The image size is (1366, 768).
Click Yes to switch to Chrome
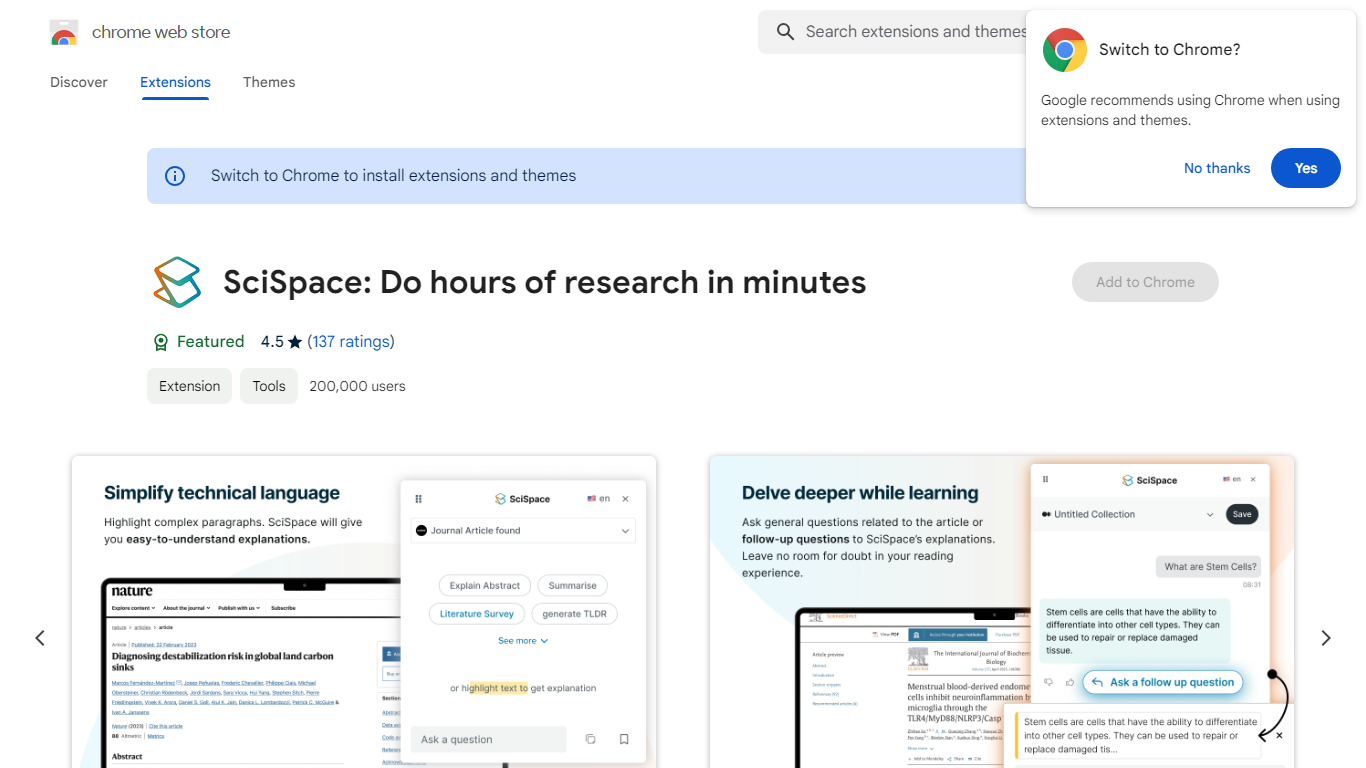(x=1305, y=168)
